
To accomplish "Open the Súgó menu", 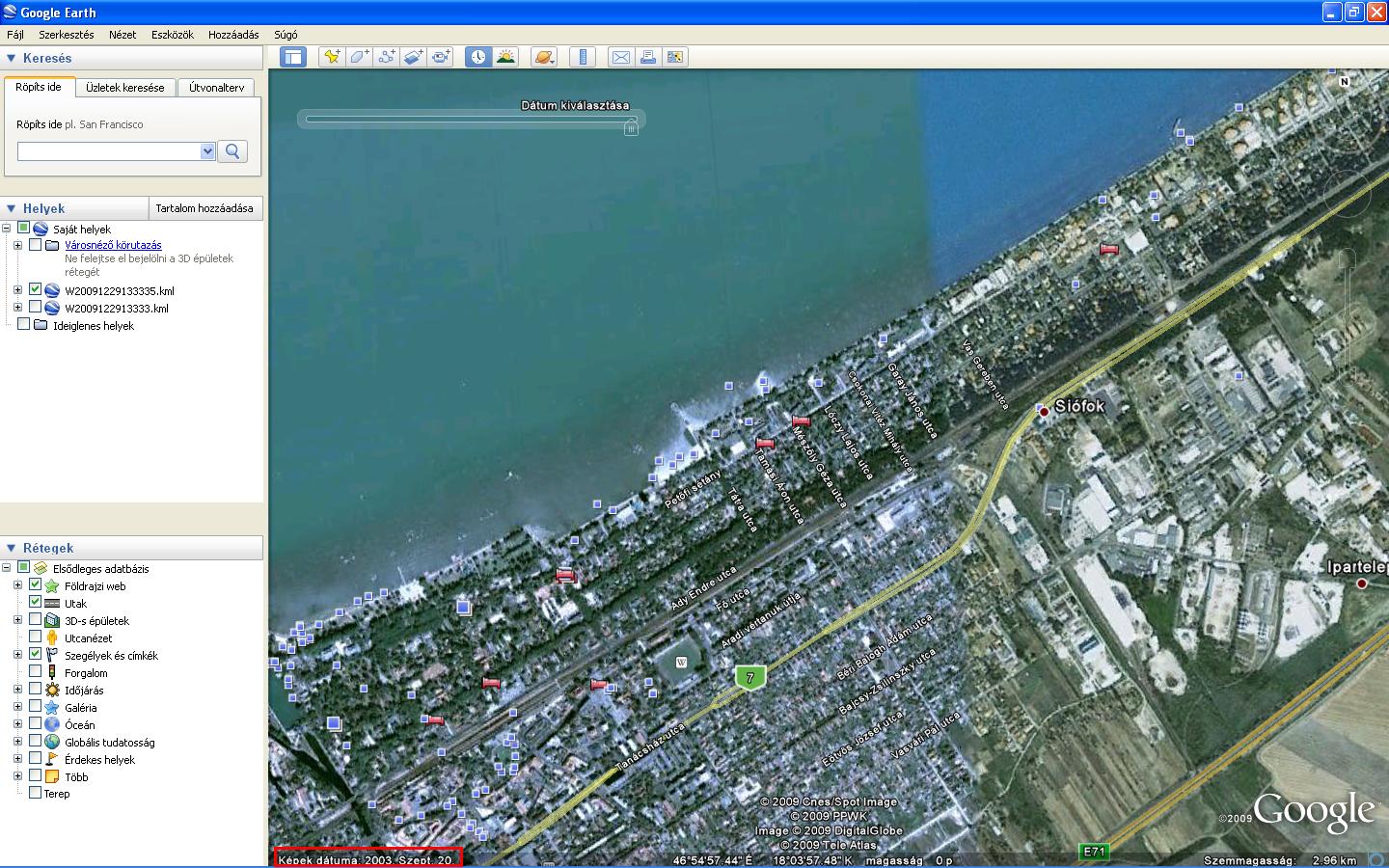I will coord(286,35).
